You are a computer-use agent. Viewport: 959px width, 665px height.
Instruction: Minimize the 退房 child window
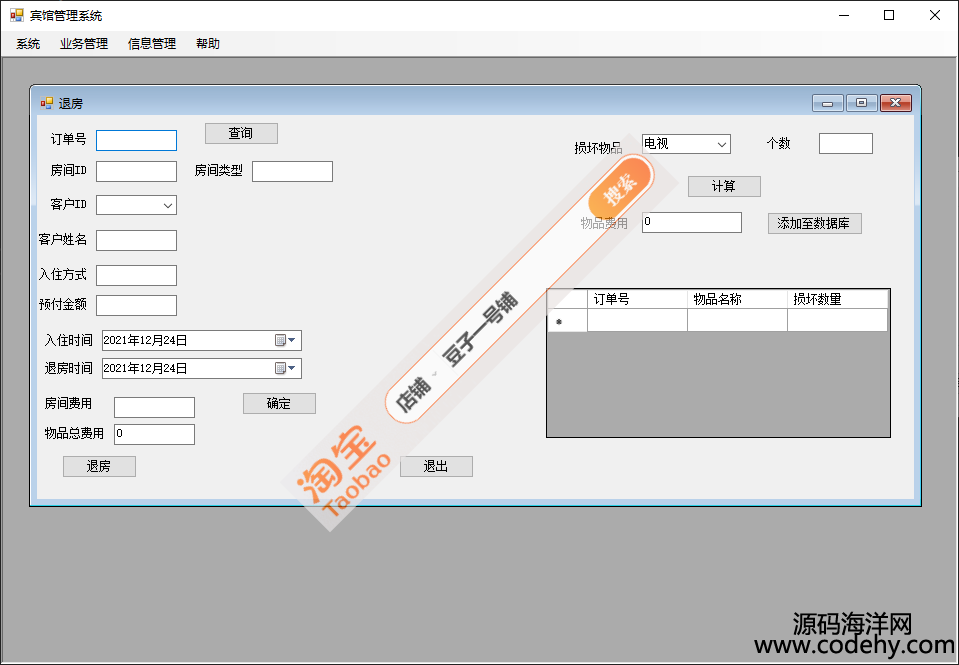(x=828, y=103)
